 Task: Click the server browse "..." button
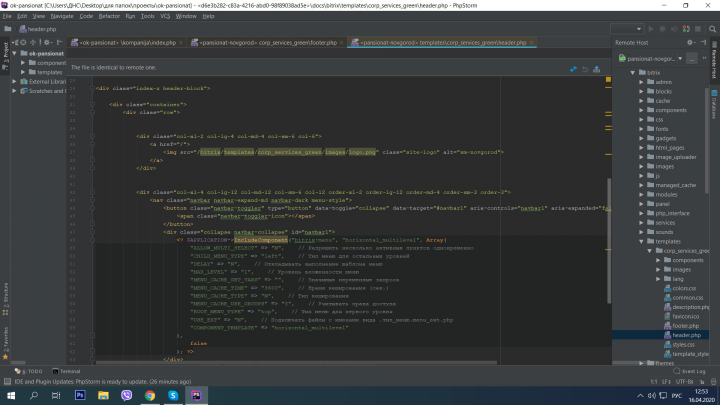pos(692,59)
